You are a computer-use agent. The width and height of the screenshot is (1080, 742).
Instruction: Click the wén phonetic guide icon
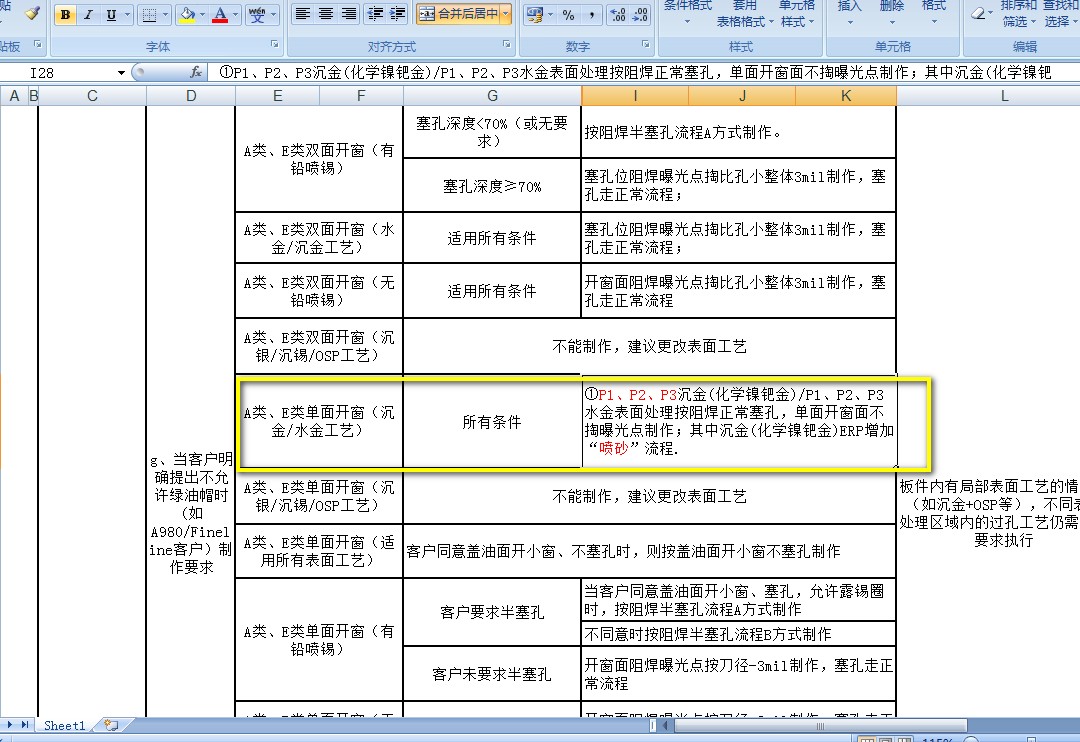[257, 14]
